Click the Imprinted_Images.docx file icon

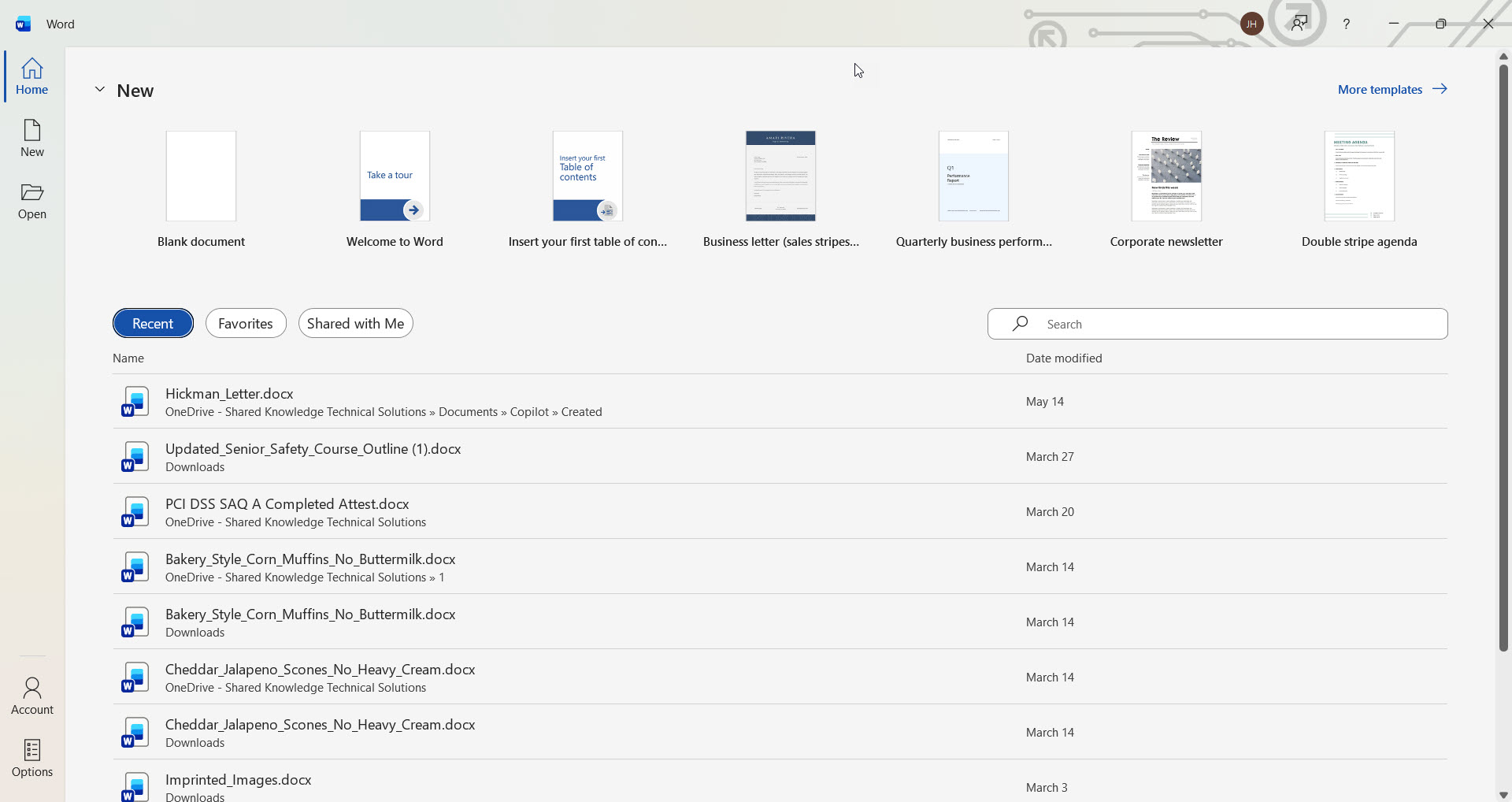[135, 787]
